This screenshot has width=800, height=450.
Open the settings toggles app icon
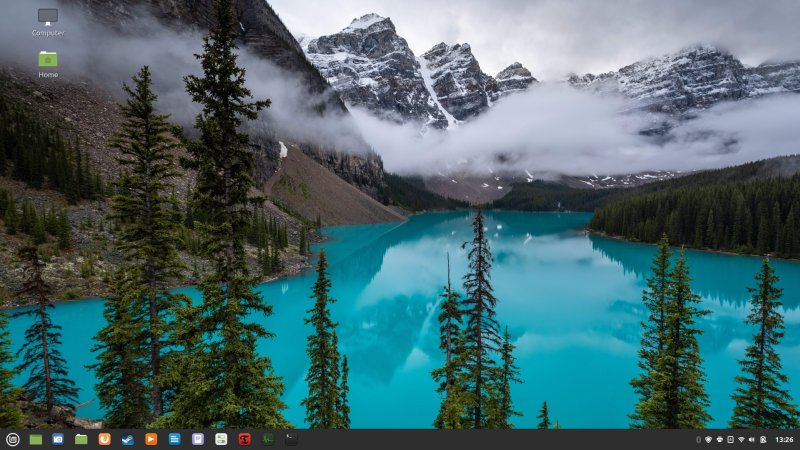click(221, 439)
